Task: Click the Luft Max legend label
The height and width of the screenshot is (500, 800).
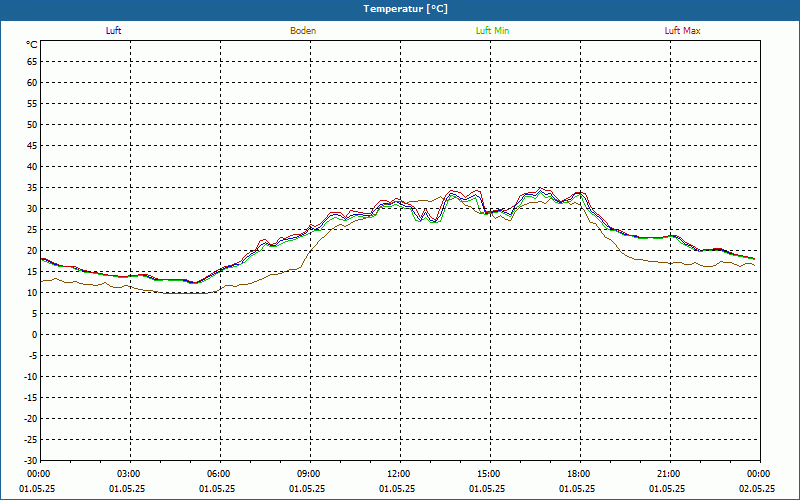Action: pyautogui.click(x=682, y=31)
